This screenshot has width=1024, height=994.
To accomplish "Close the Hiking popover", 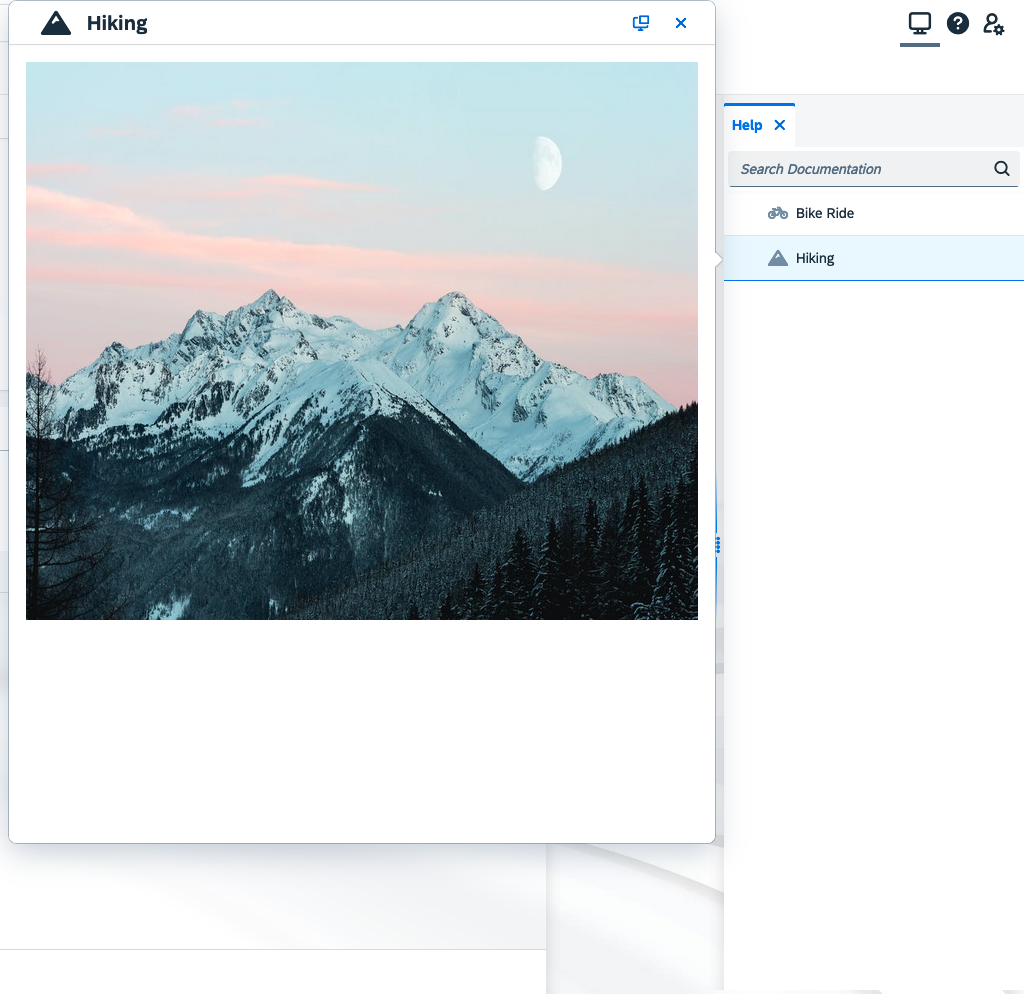I will point(681,23).
